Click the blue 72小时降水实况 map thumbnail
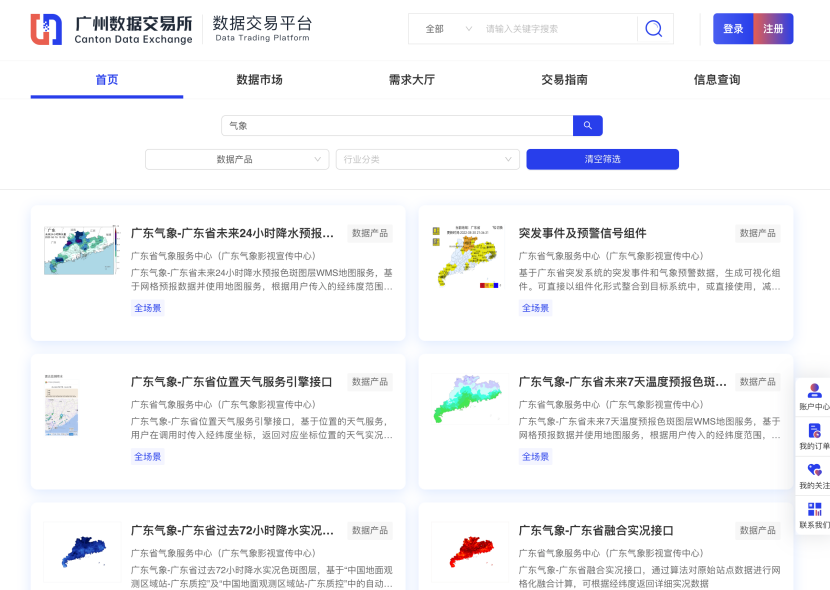This screenshot has width=830, height=590. 83,552
